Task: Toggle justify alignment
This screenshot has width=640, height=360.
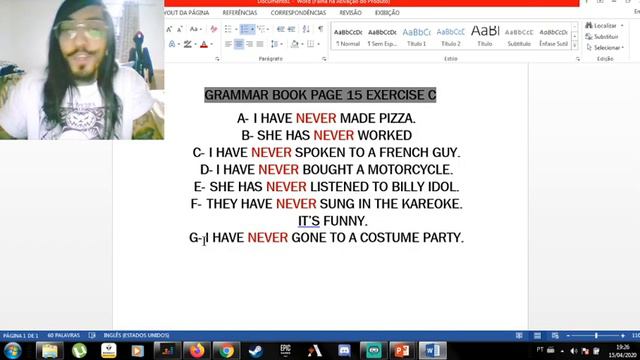Action: coord(260,44)
